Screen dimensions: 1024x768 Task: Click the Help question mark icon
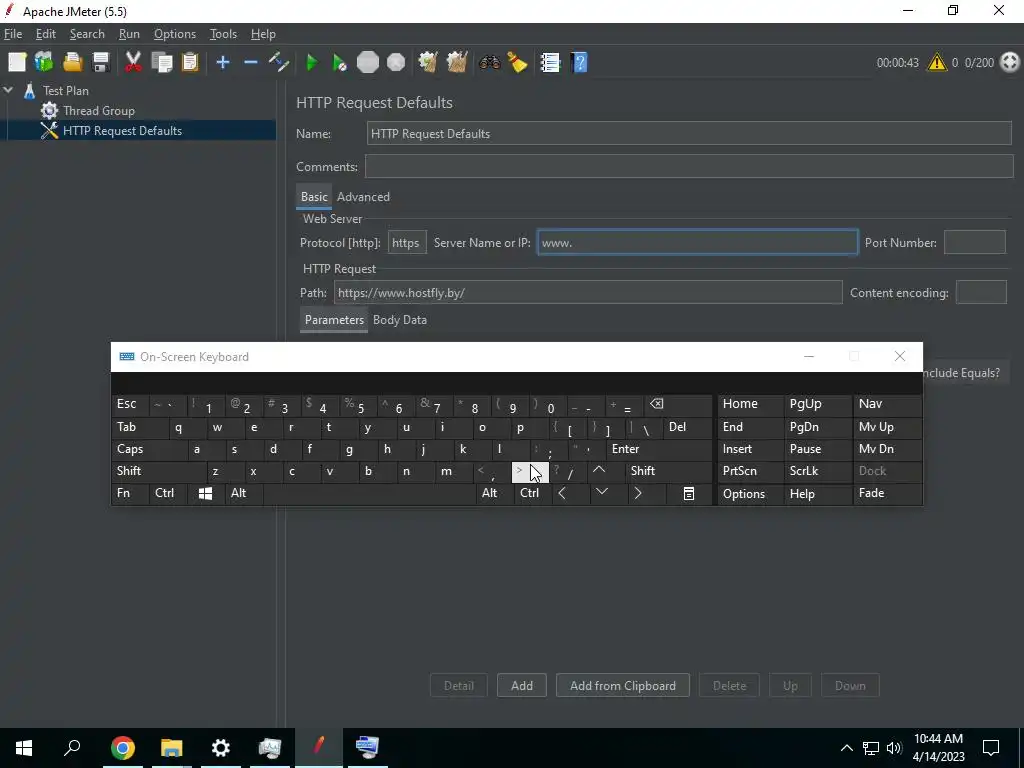579,62
